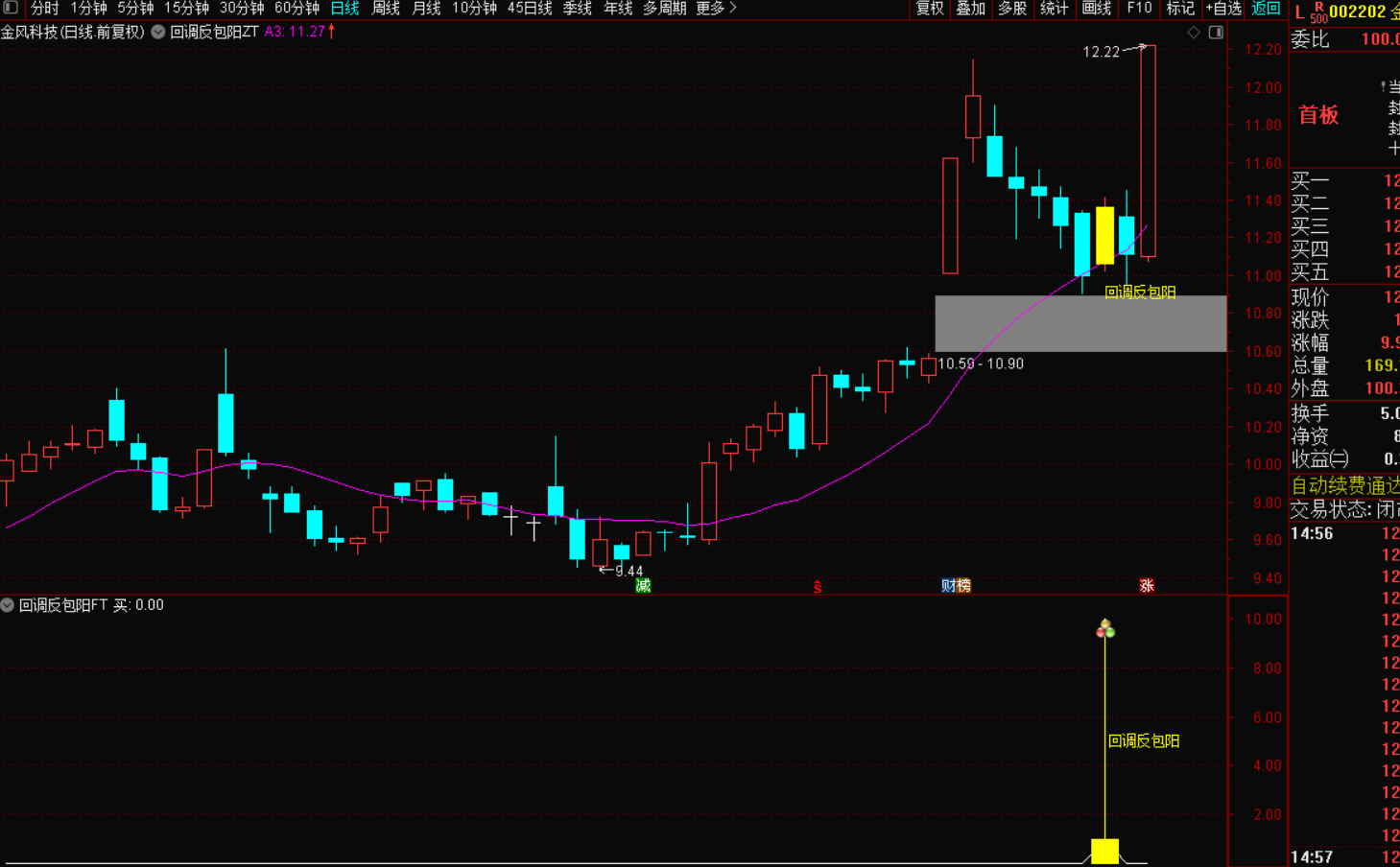Click the red L icon beside stock code
The height and width of the screenshot is (867, 1400).
[1299, 12]
